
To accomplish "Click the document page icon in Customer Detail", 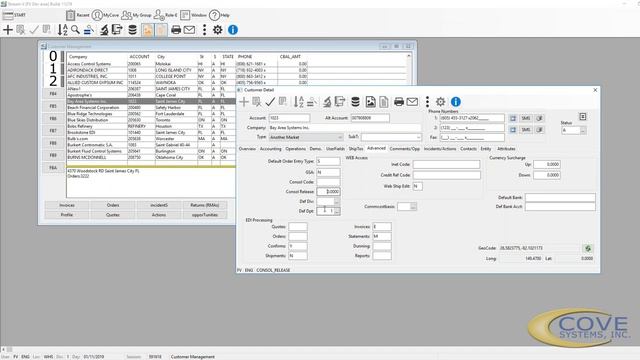I will [384, 102].
